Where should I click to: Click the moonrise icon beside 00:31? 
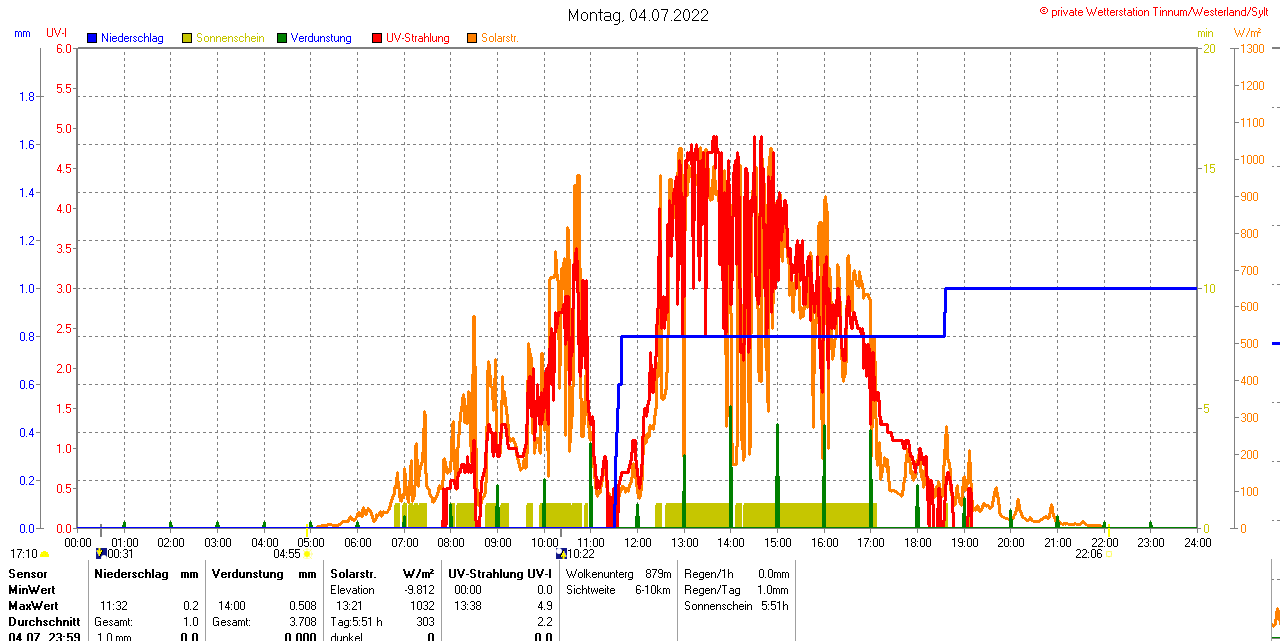pos(100,553)
